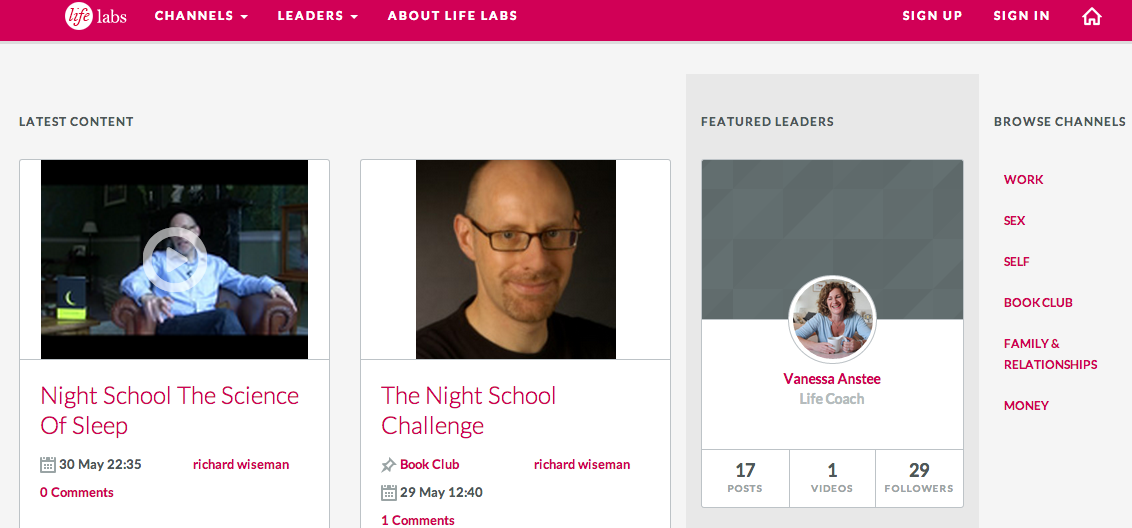Click the Life Labs logo
This screenshot has height=528, width=1132.
point(96,16)
